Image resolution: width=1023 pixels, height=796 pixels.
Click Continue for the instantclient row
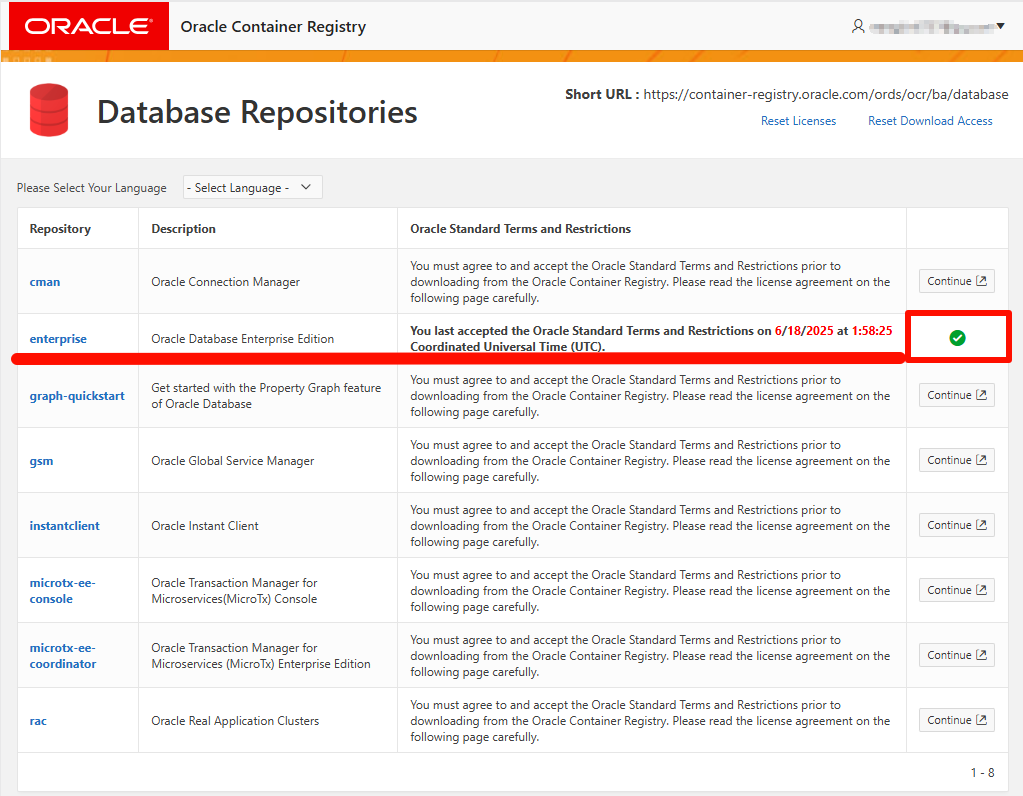(x=956, y=525)
